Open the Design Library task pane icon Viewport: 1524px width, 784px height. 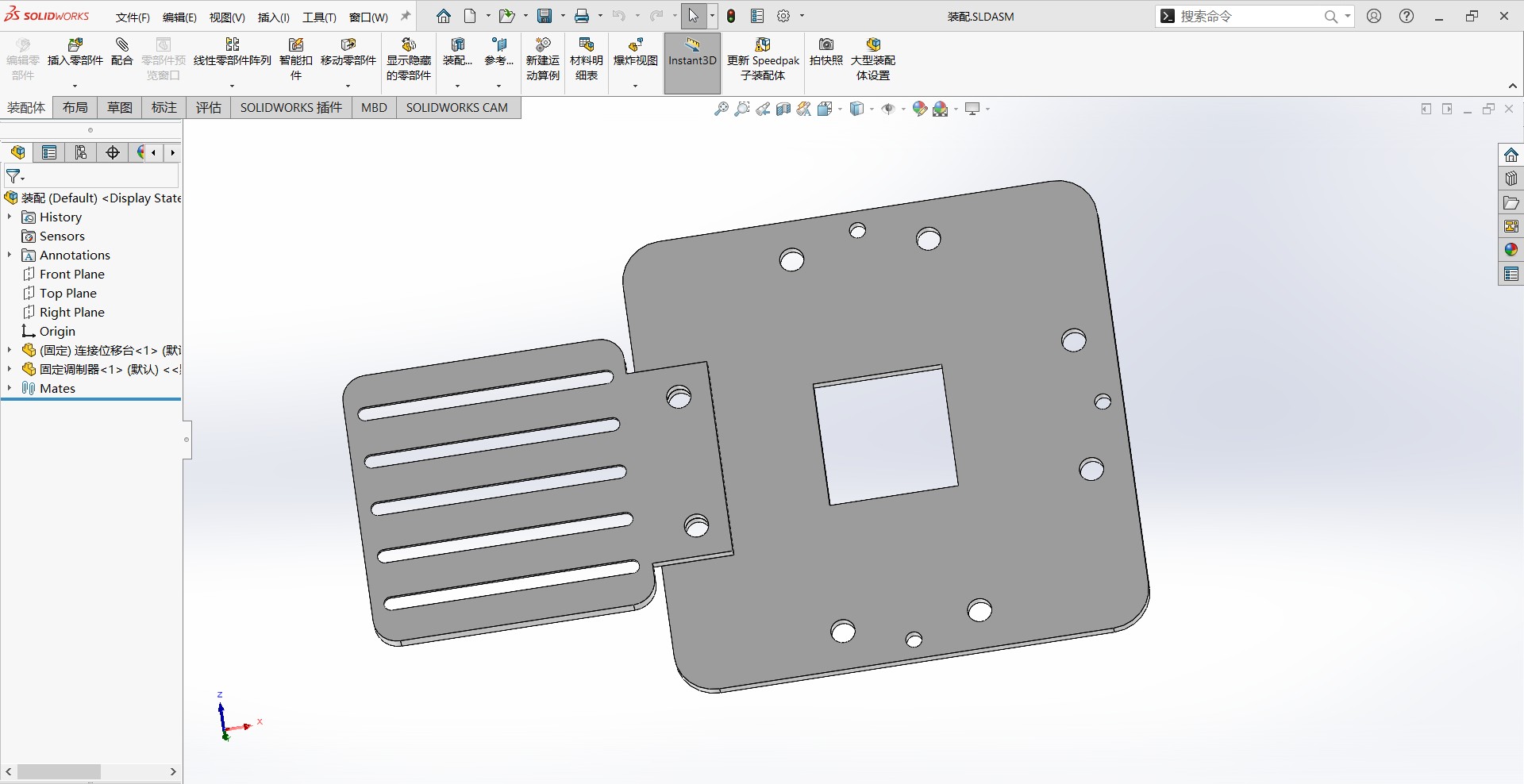pos(1511,179)
